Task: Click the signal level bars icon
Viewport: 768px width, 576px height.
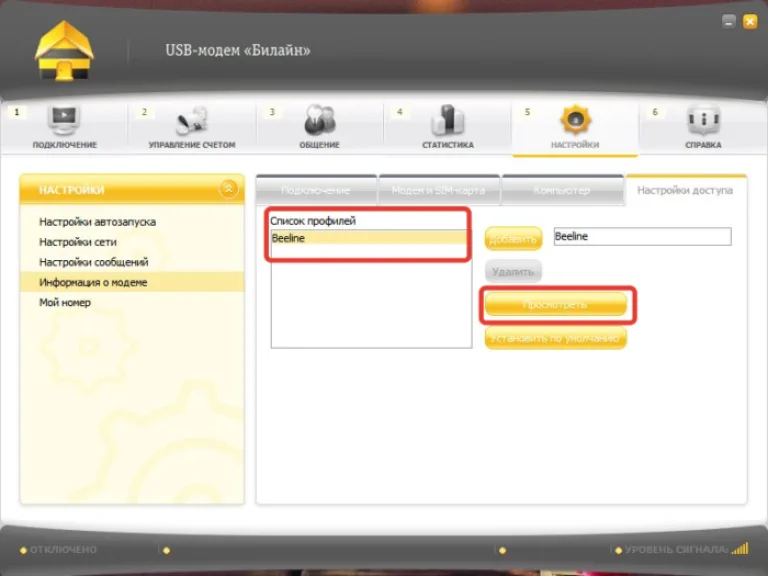Action: (x=740, y=549)
